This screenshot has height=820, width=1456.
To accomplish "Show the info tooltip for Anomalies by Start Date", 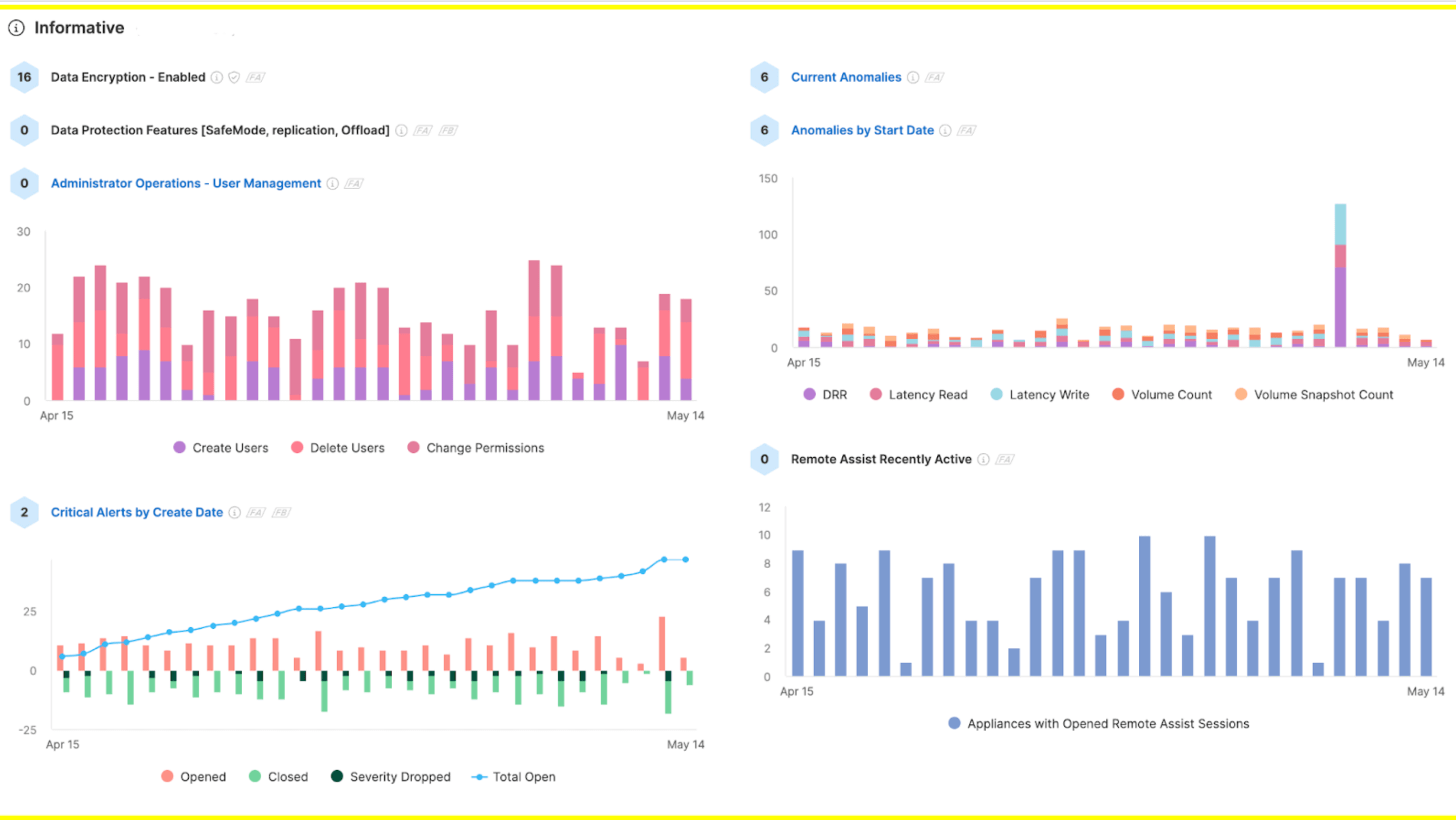I will (945, 131).
